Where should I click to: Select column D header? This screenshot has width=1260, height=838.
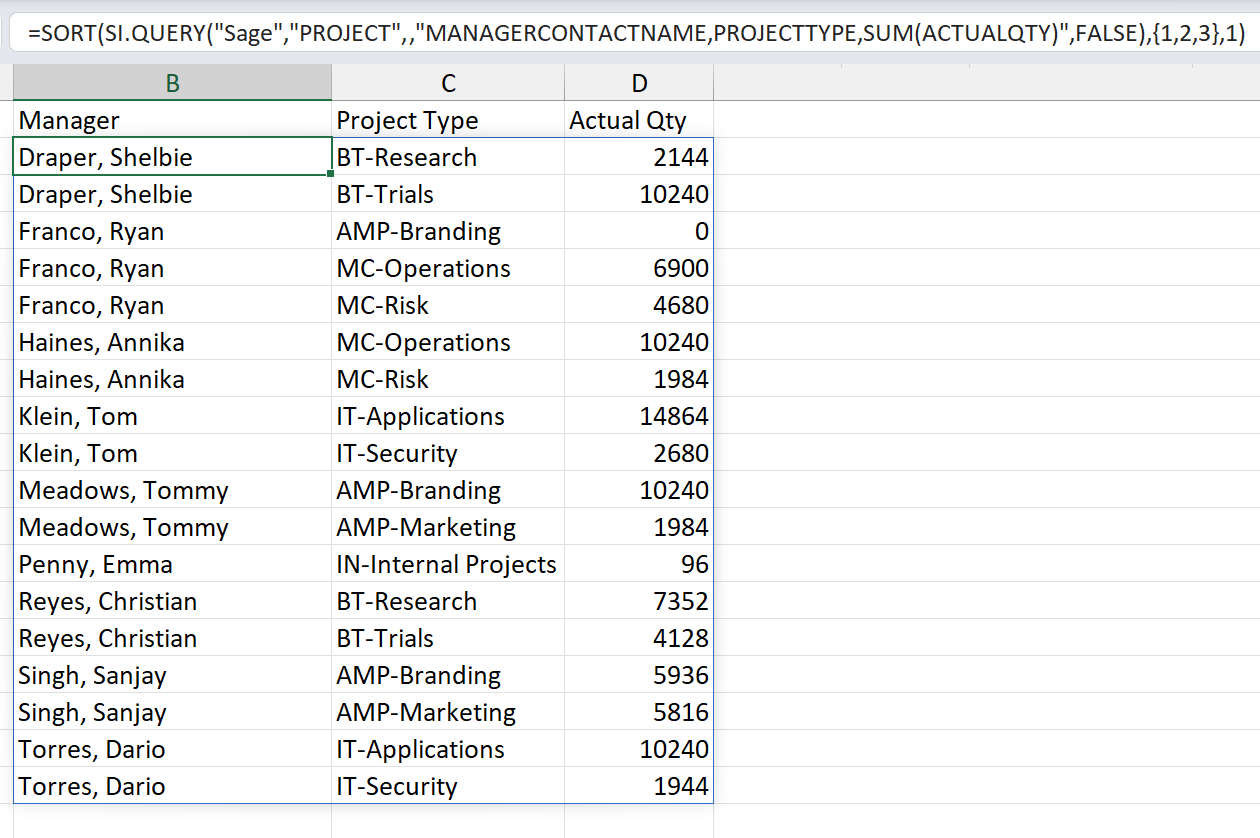coord(639,83)
